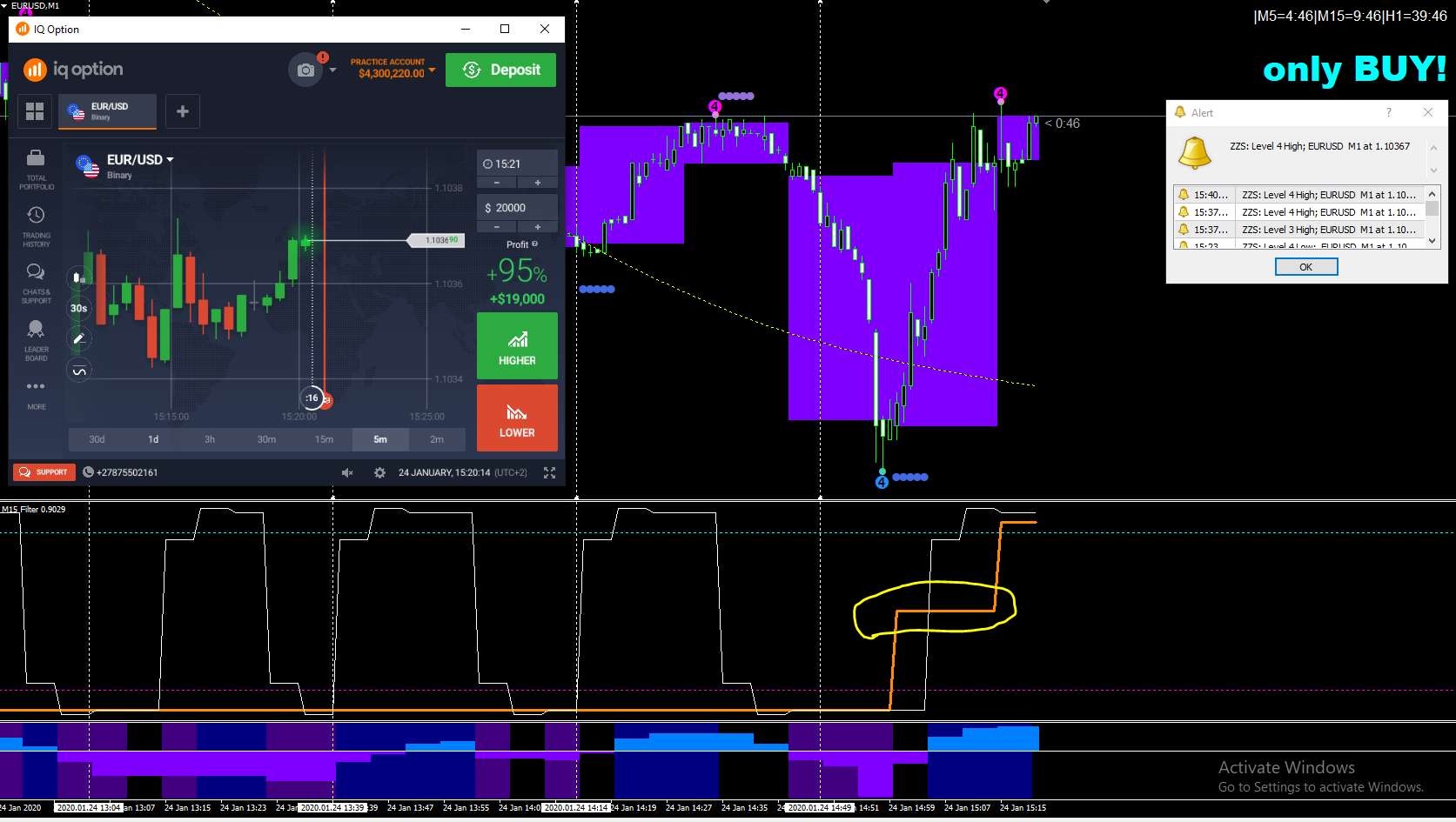Close the Alert dialog
The height and width of the screenshot is (822, 1456).
pos(1428,112)
